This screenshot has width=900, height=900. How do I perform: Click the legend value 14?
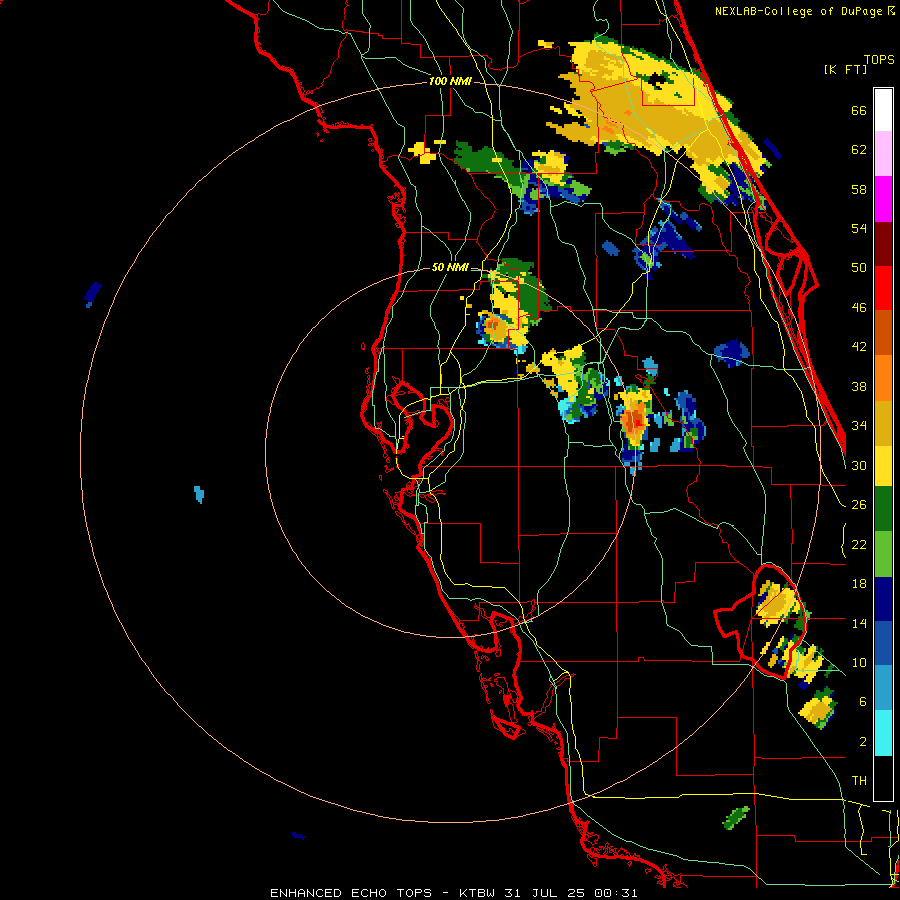coord(859,623)
